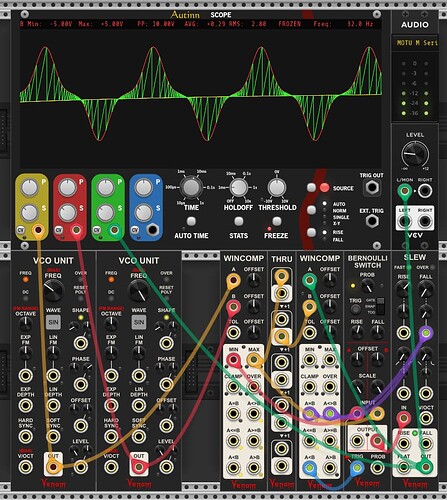This screenshot has height=500, width=447.
Task: Click left WINCOMP B input jack
Action: 233,307
